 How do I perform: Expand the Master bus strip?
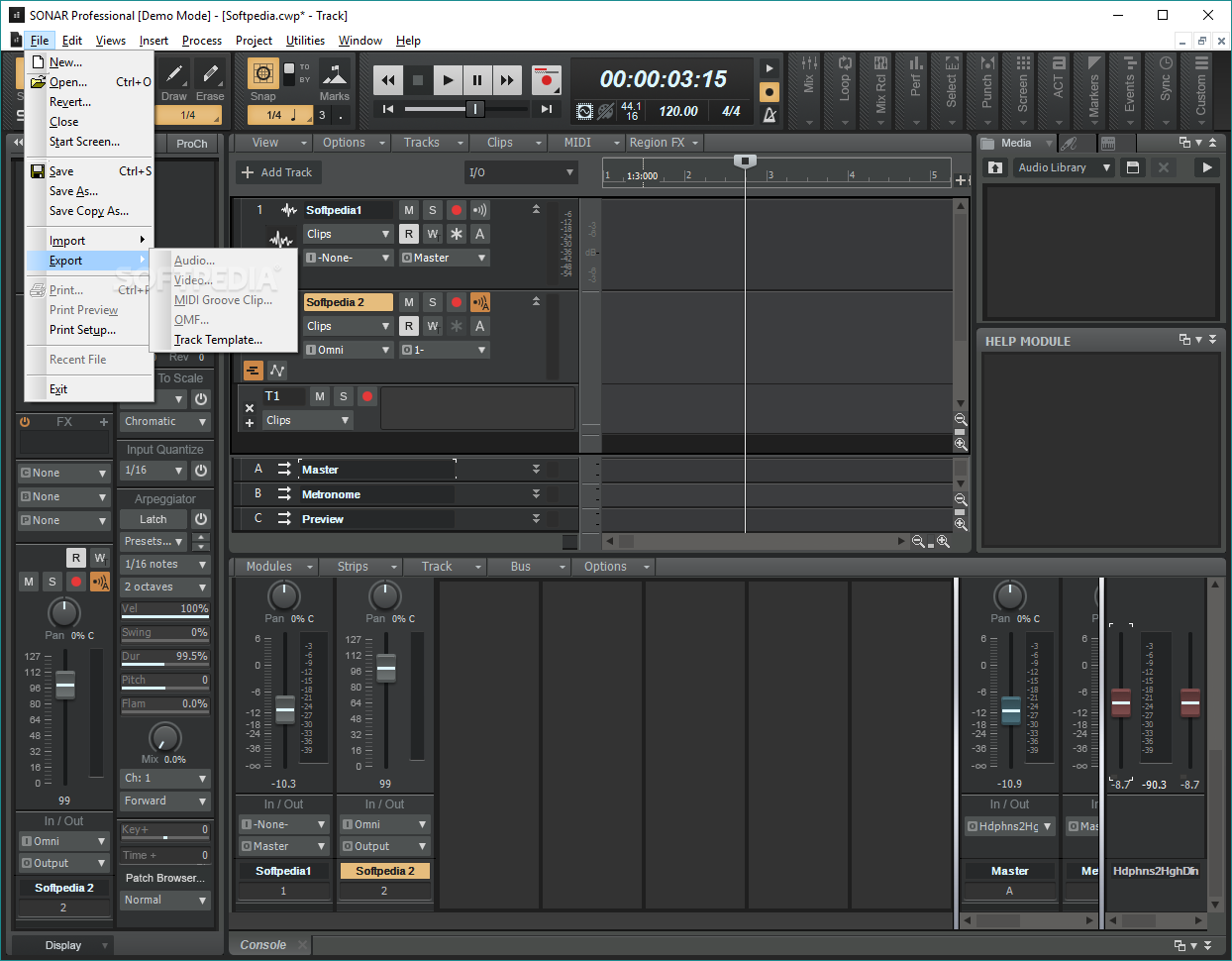[536, 470]
